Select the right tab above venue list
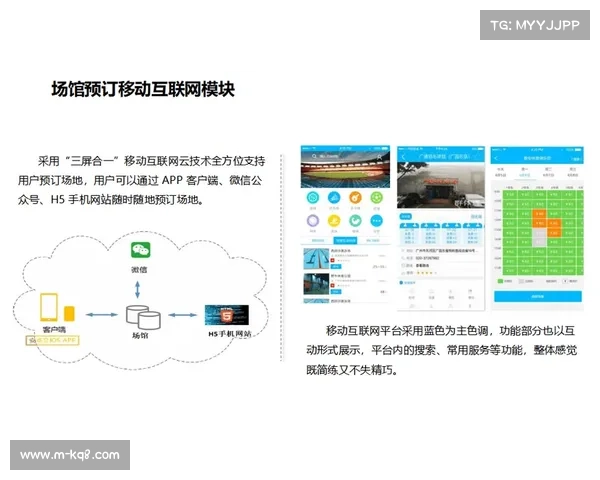 click(x=373, y=240)
